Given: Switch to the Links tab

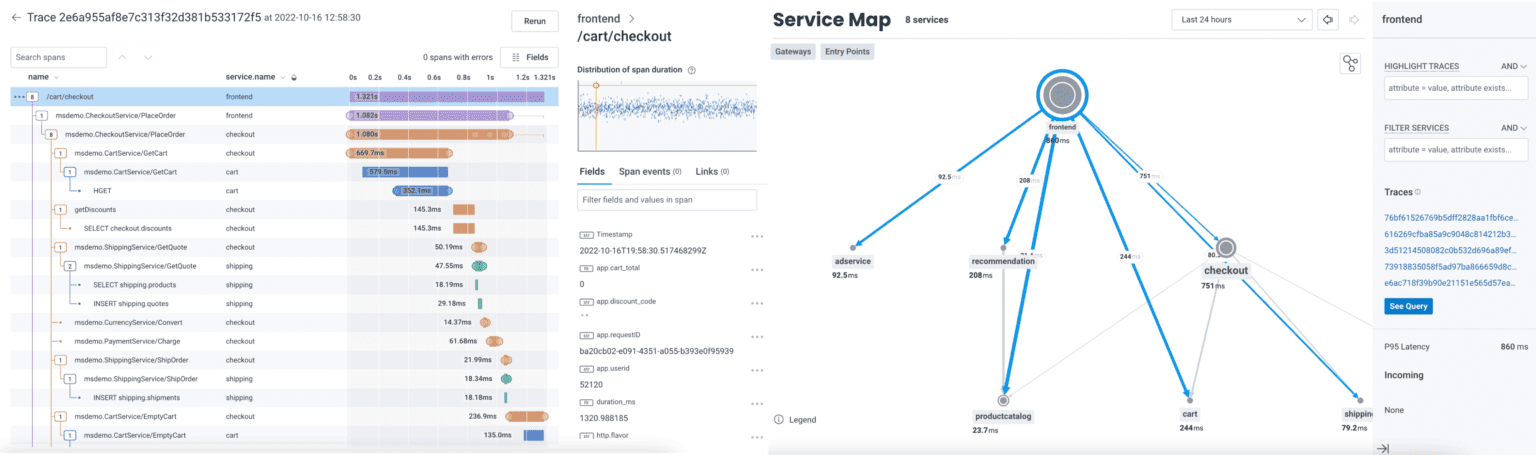Looking at the screenshot, I should [x=711, y=172].
